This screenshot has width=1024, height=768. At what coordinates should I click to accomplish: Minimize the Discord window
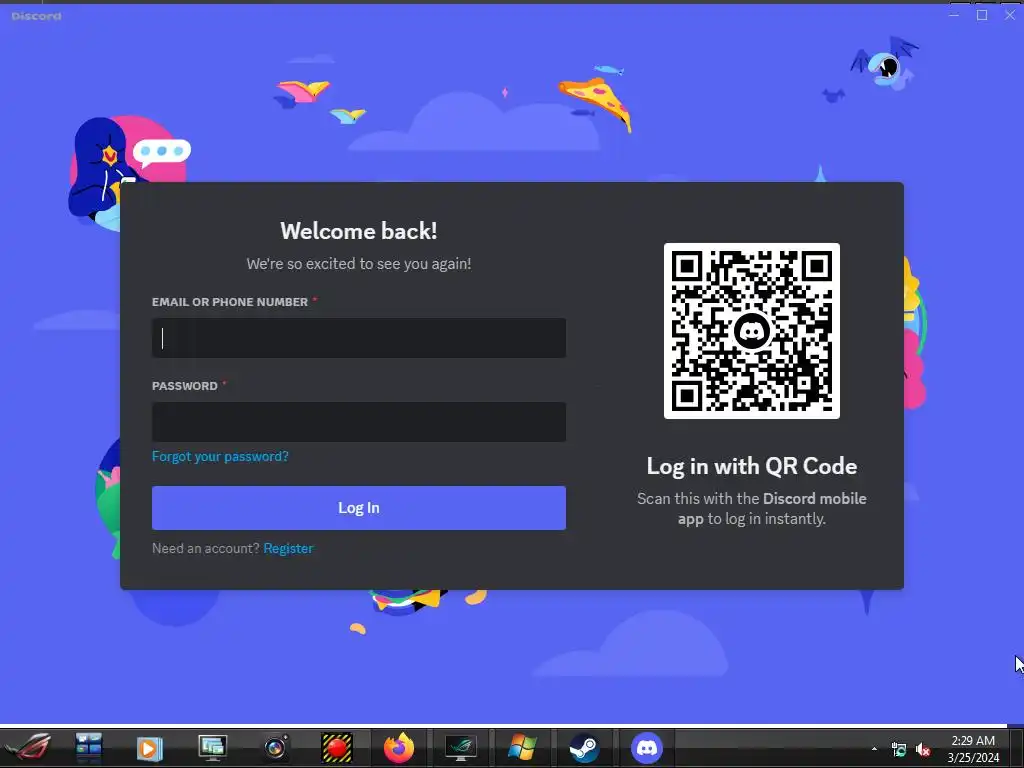coord(953,15)
